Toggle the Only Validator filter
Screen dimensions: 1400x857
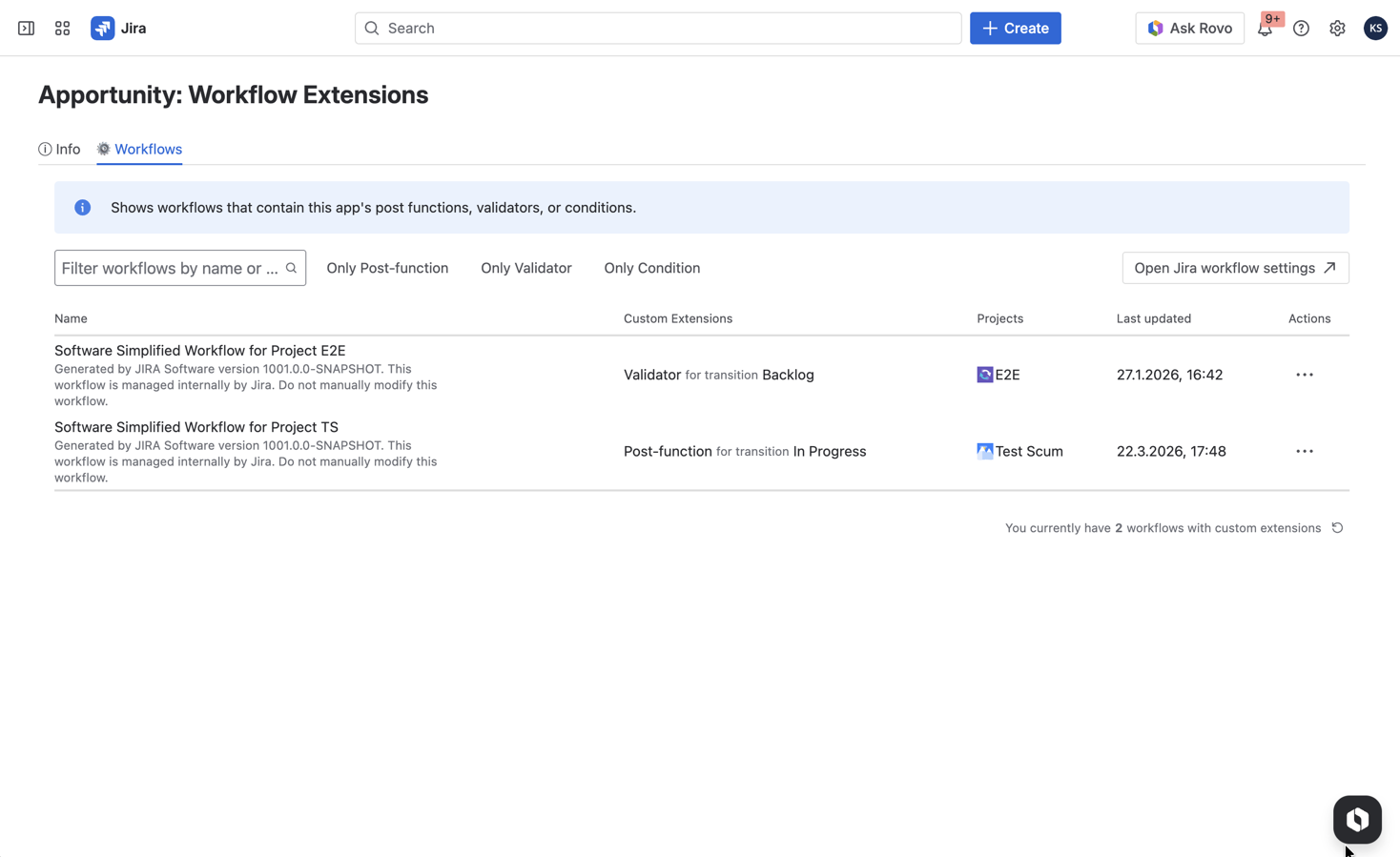[525, 268]
